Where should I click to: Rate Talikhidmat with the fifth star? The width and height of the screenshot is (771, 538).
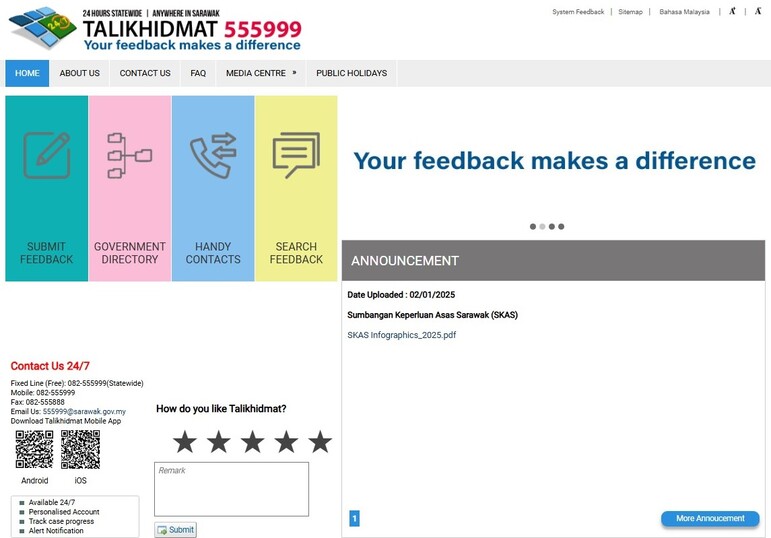click(320, 442)
